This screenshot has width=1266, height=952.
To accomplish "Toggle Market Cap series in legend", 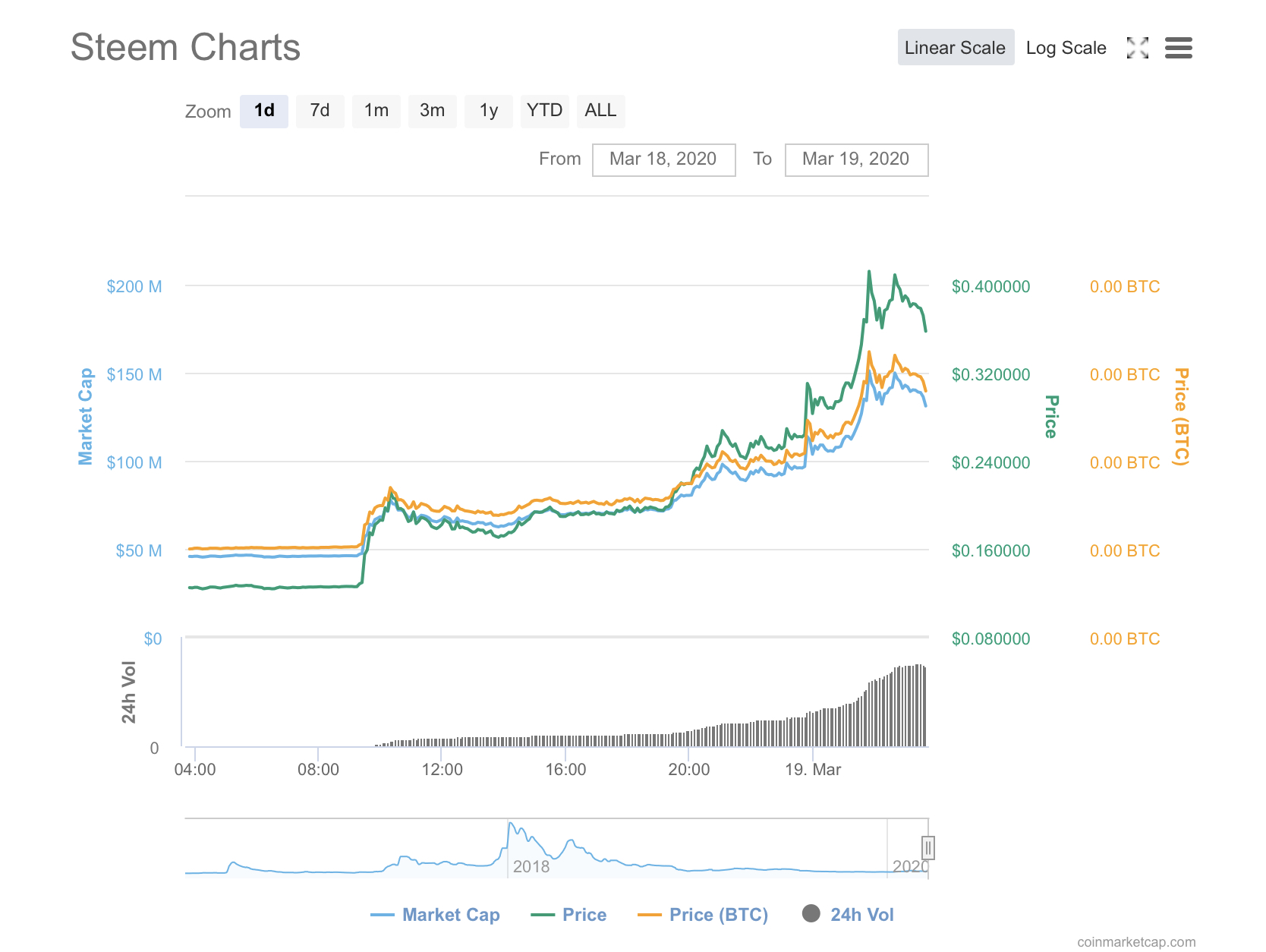I will (x=435, y=915).
